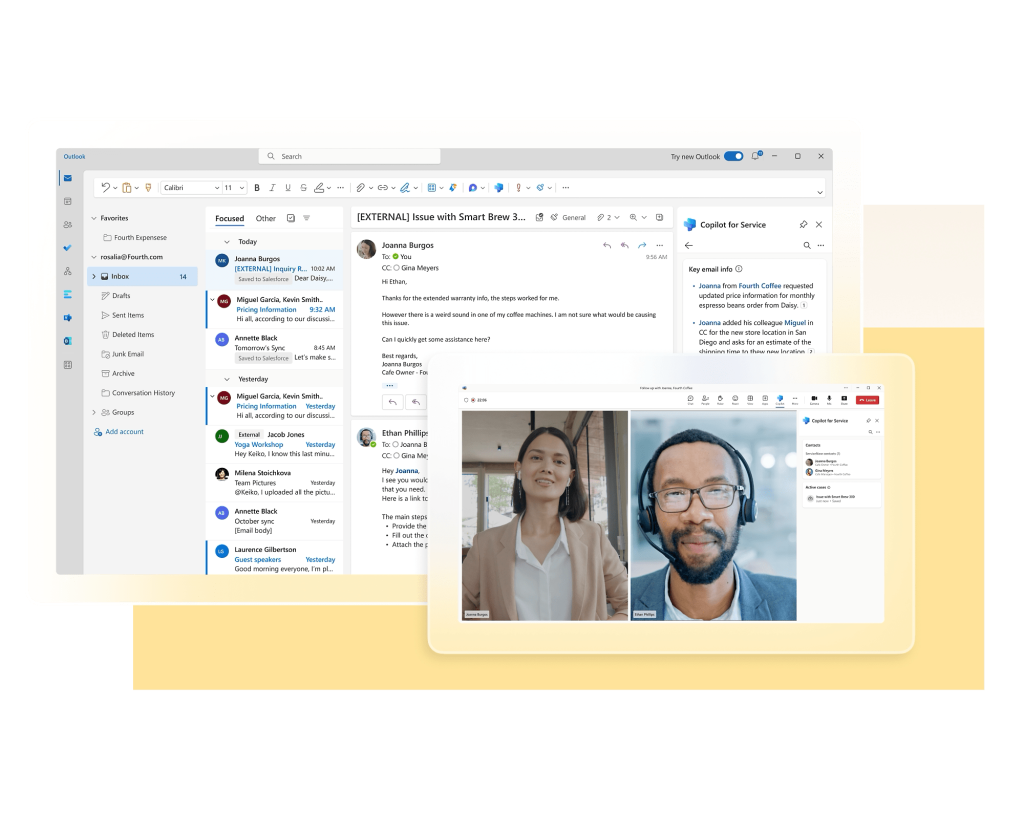Switch to the Focused tab
The width and height of the screenshot is (1024, 814).
pyautogui.click(x=230, y=218)
